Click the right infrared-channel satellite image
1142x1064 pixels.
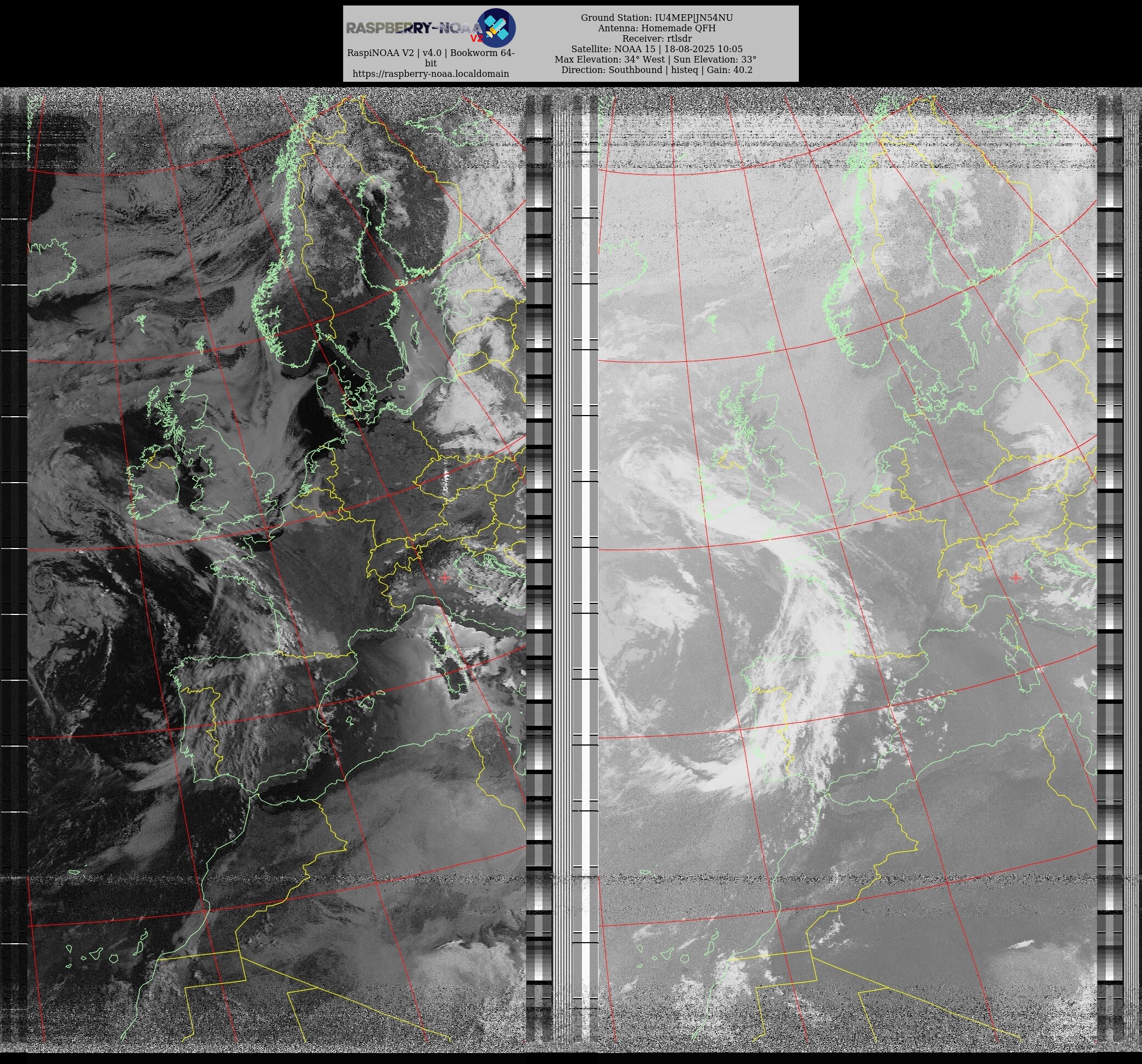point(847,569)
